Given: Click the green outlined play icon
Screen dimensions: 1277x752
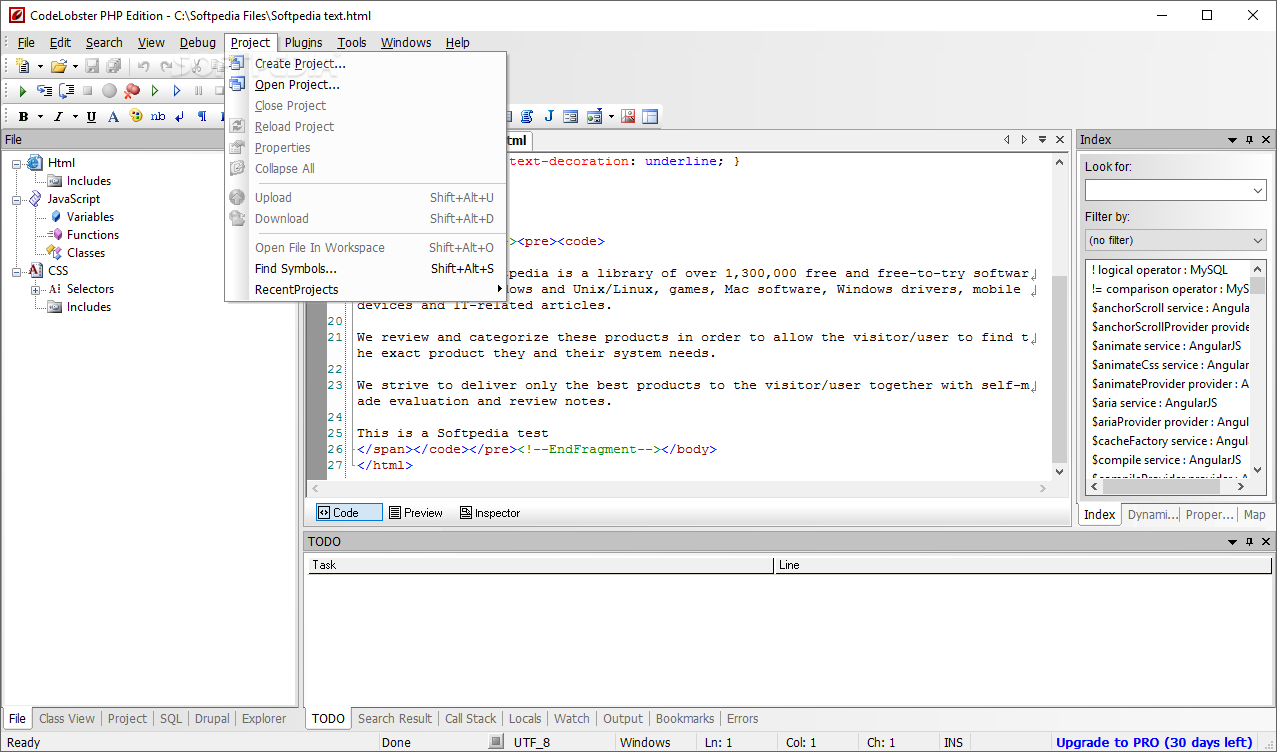Looking at the screenshot, I should click(x=155, y=91).
